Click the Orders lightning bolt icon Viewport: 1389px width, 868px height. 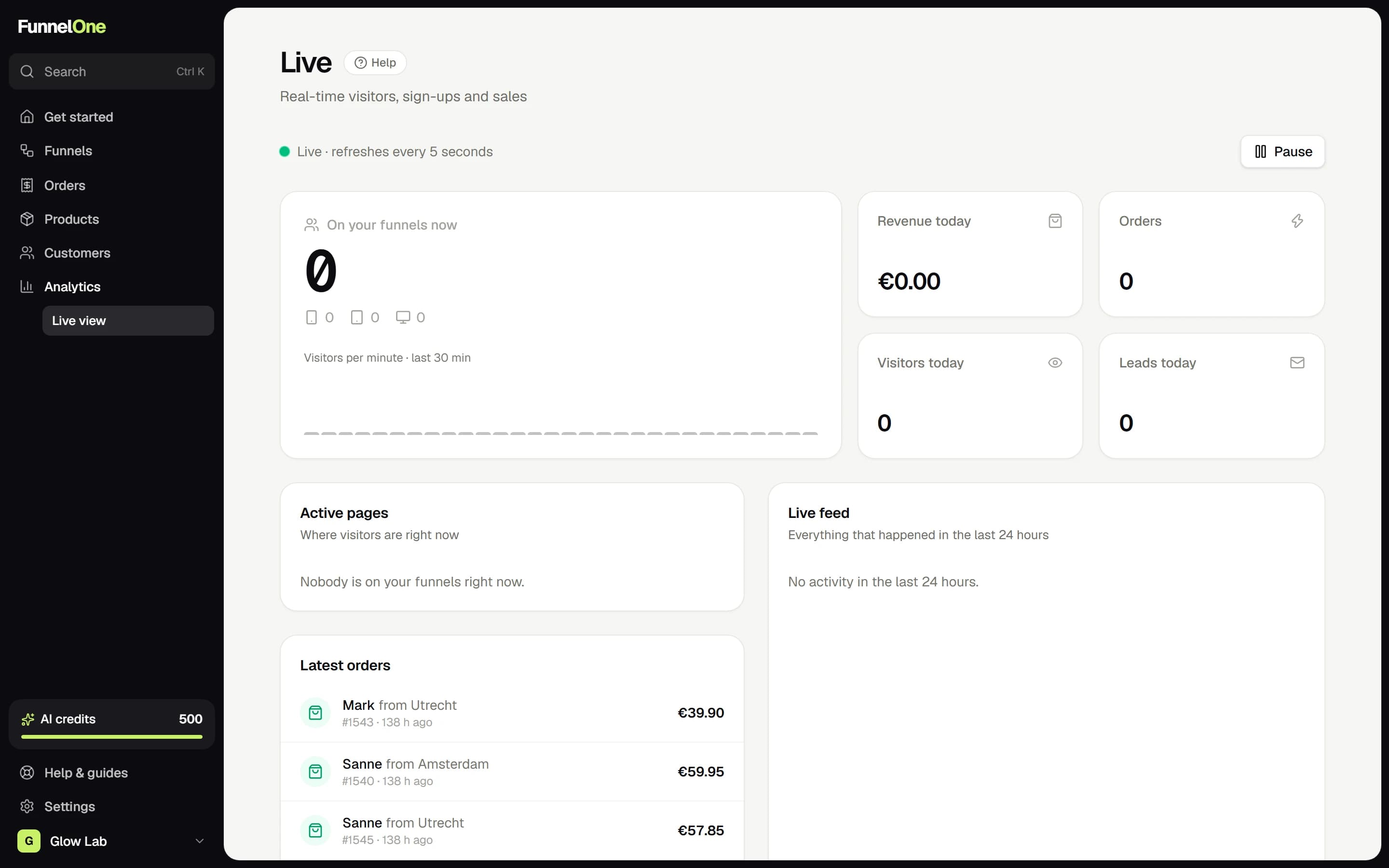click(x=1297, y=221)
